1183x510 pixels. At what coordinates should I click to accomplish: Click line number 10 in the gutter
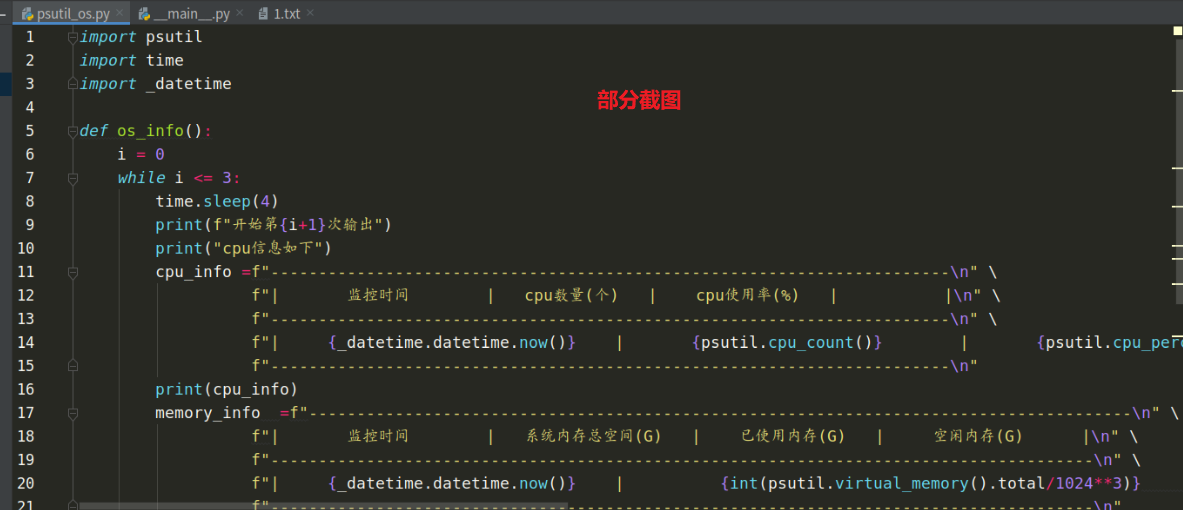pos(25,248)
